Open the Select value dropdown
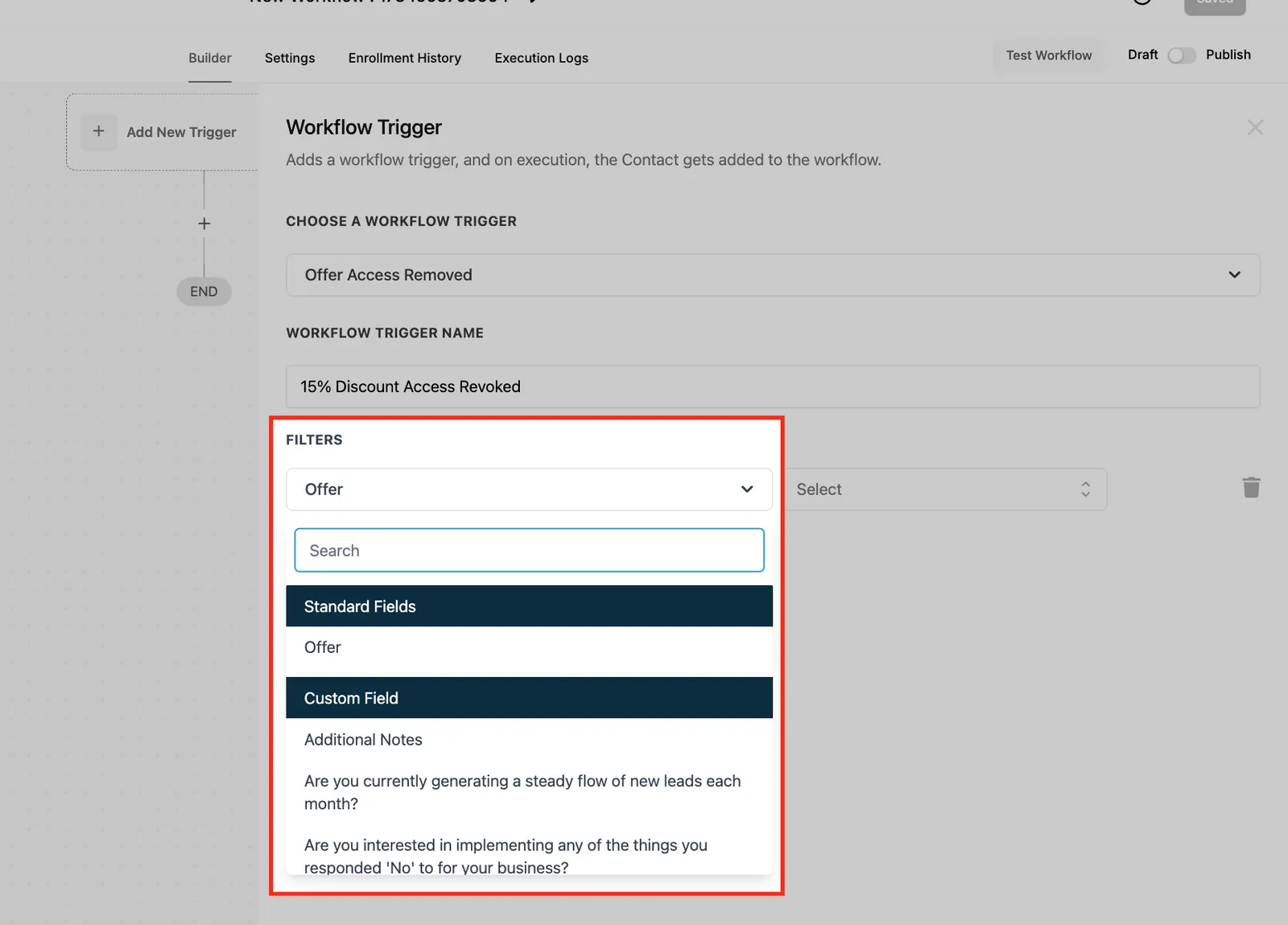Viewport: 1288px width, 925px height. click(945, 489)
